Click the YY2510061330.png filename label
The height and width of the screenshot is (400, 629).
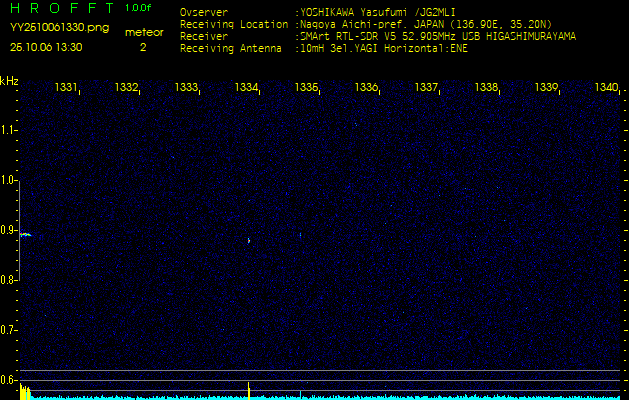click(52, 28)
